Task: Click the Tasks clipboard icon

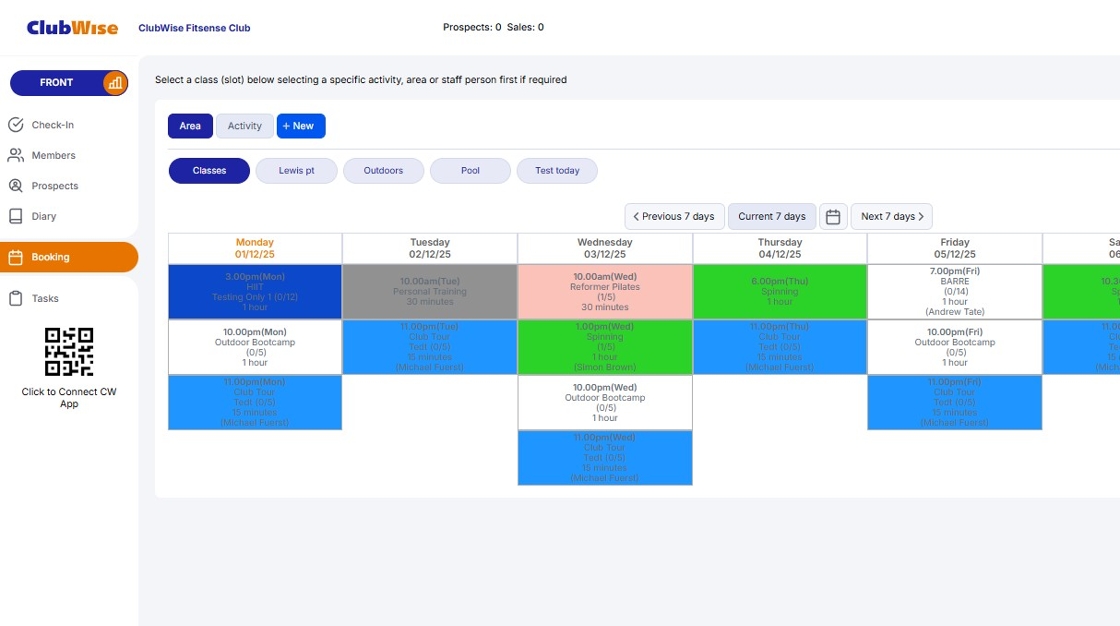Action: (x=16, y=299)
